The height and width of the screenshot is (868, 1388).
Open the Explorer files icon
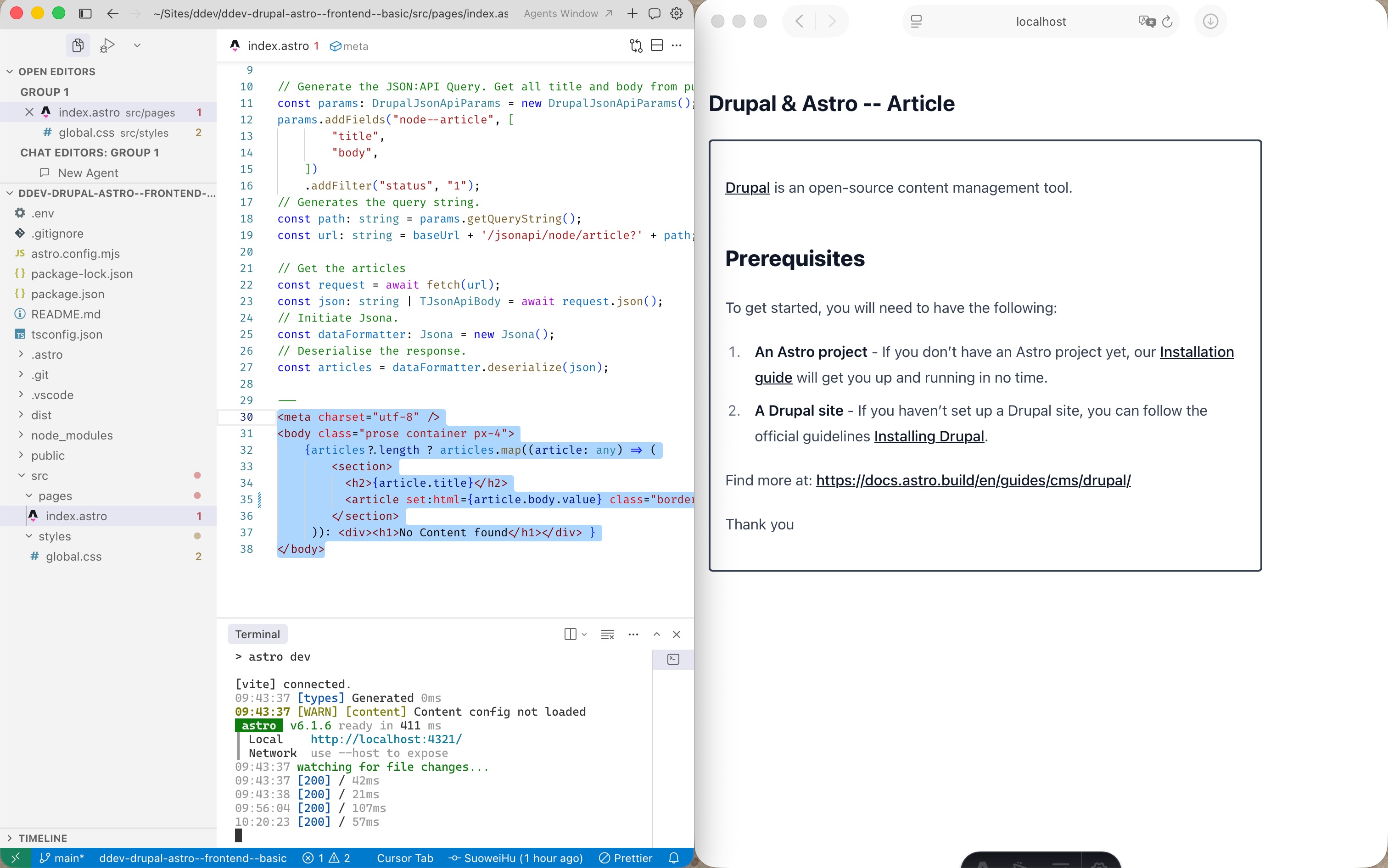coord(78,45)
